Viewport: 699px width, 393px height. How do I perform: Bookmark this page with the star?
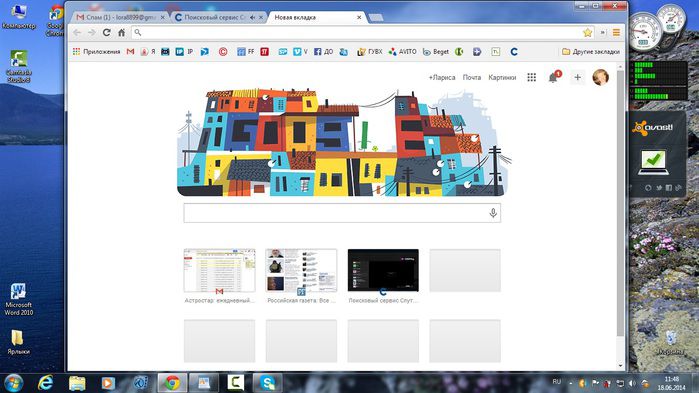tap(588, 33)
